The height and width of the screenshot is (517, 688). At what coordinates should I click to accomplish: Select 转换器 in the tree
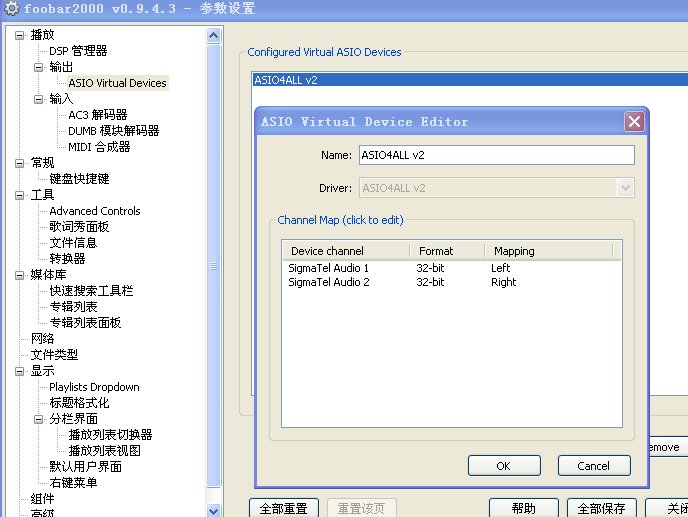67,258
